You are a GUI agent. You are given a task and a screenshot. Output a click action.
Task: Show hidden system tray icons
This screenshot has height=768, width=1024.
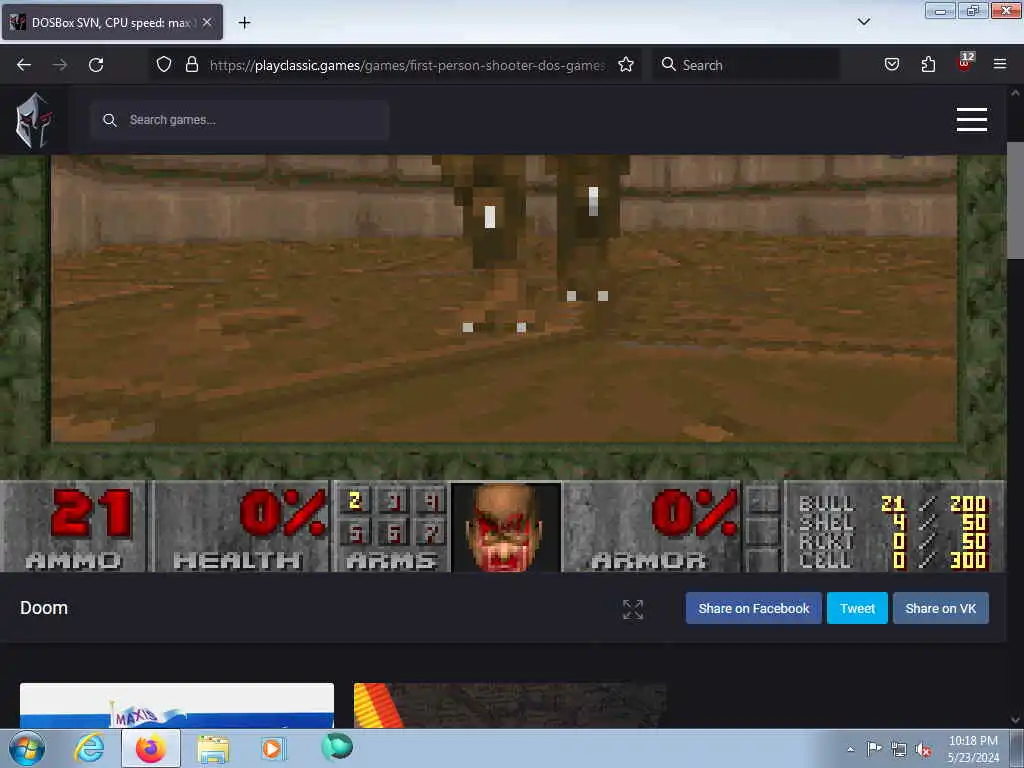[850, 749]
